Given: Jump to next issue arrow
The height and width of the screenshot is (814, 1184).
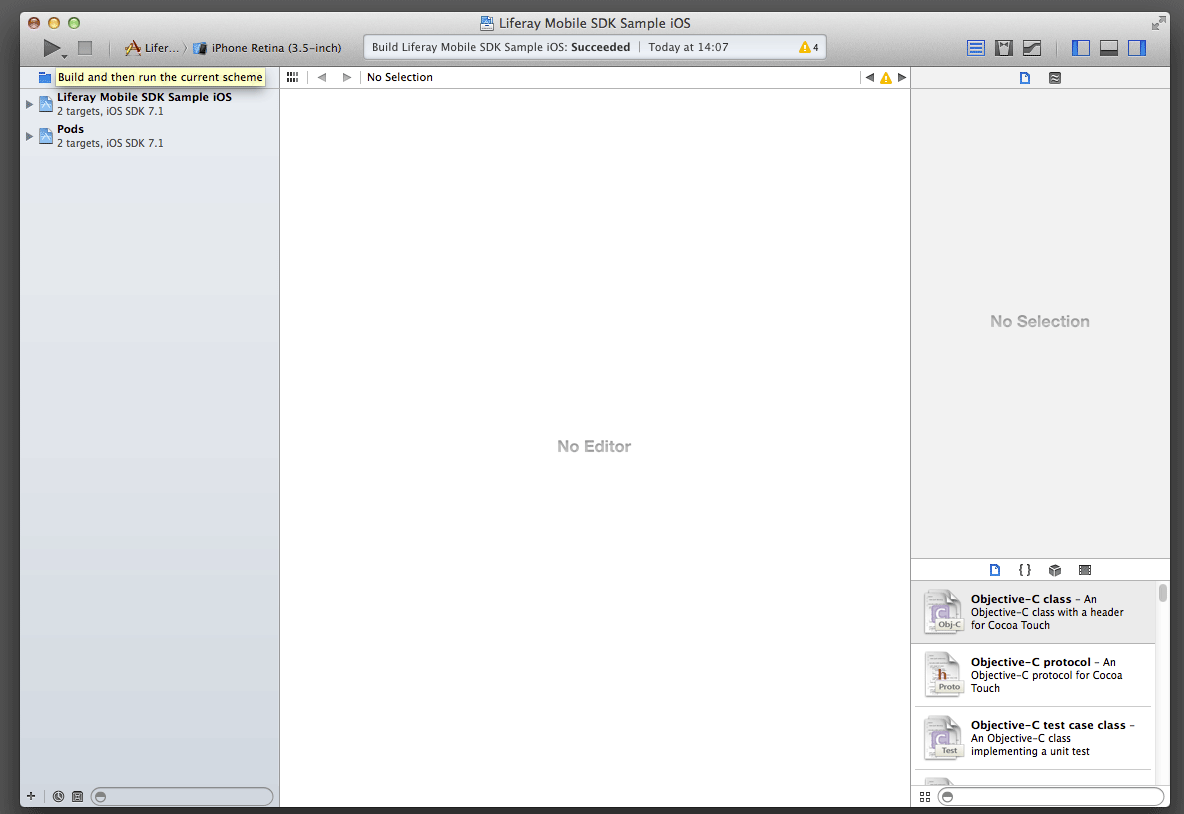Looking at the screenshot, I should coord(902,77).
